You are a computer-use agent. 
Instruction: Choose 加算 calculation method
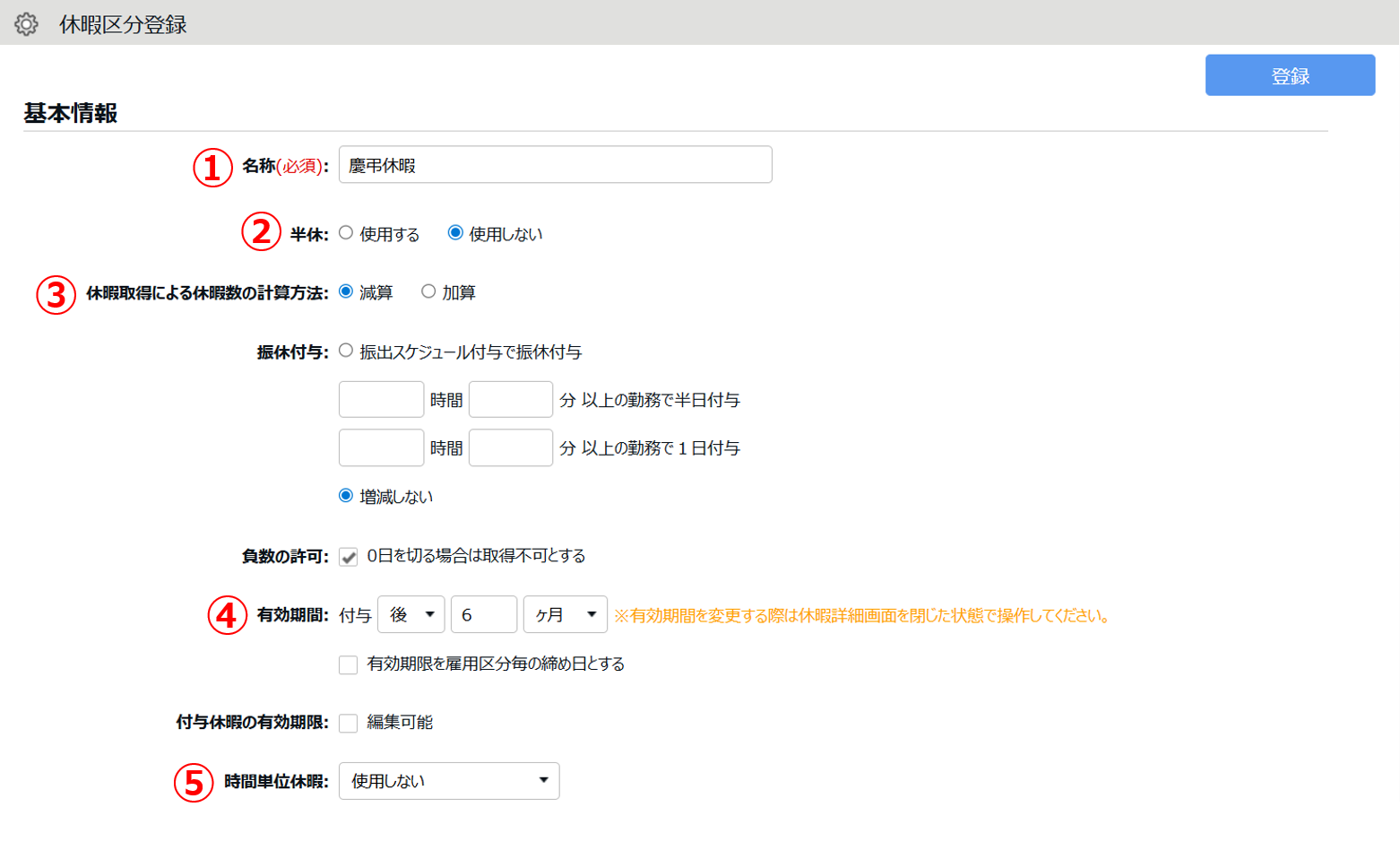point(428,291)
